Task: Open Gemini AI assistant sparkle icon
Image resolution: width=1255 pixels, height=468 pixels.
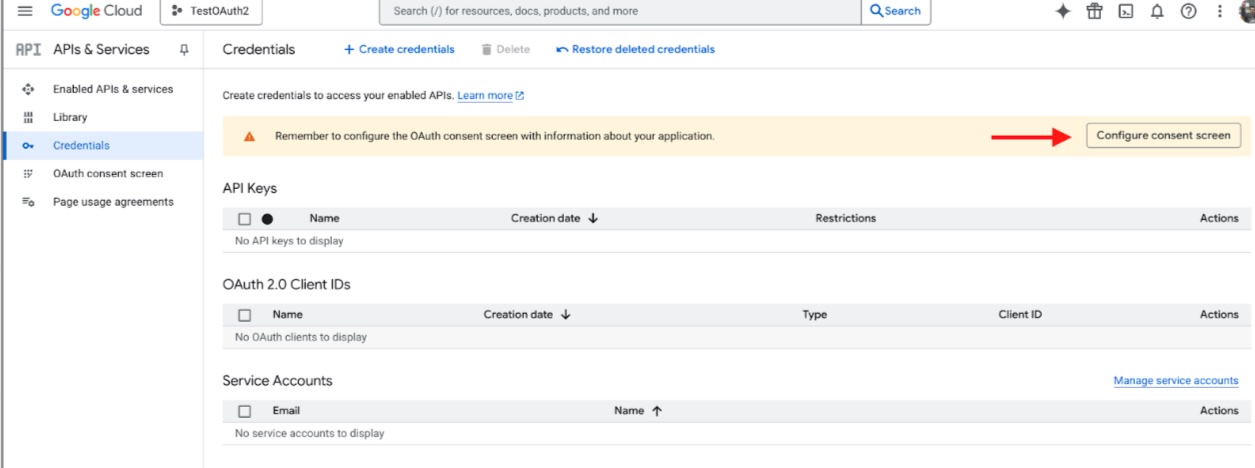Action: point(1062,12)
